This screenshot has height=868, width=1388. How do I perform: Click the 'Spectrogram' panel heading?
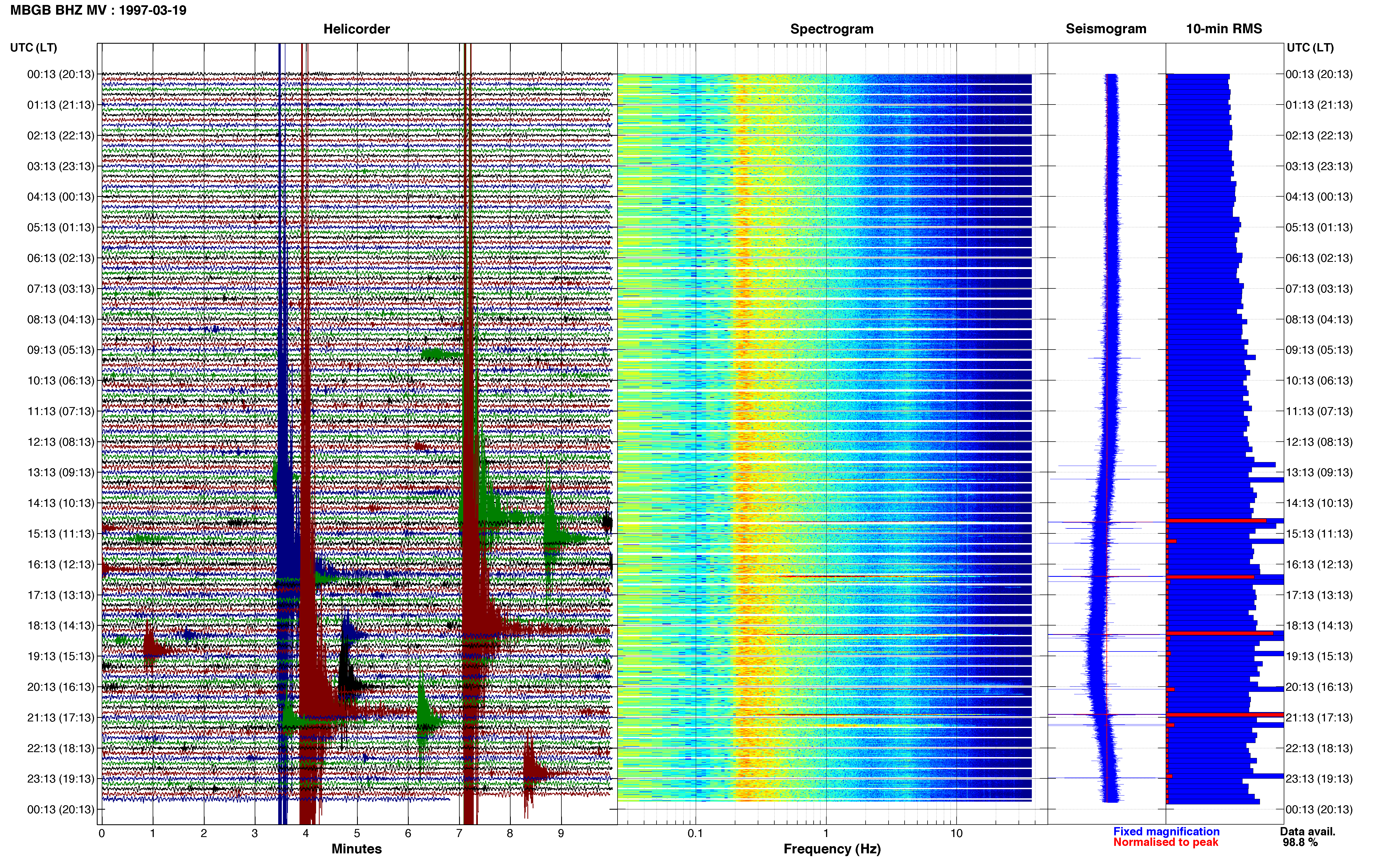[x=832, y=29]
